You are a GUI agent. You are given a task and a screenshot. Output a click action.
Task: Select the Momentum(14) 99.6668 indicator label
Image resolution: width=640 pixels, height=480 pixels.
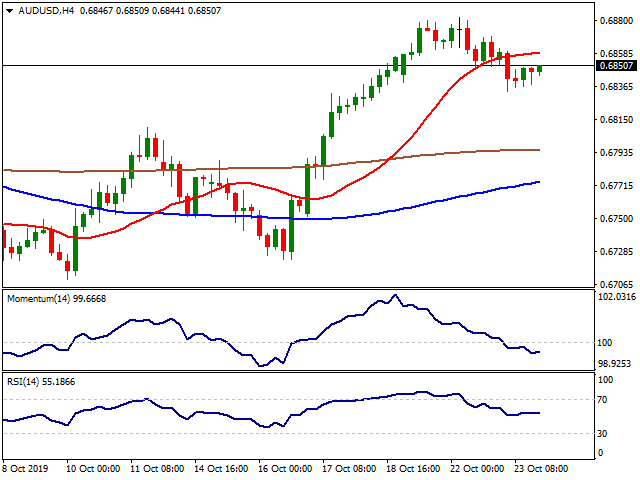[57, 299]
